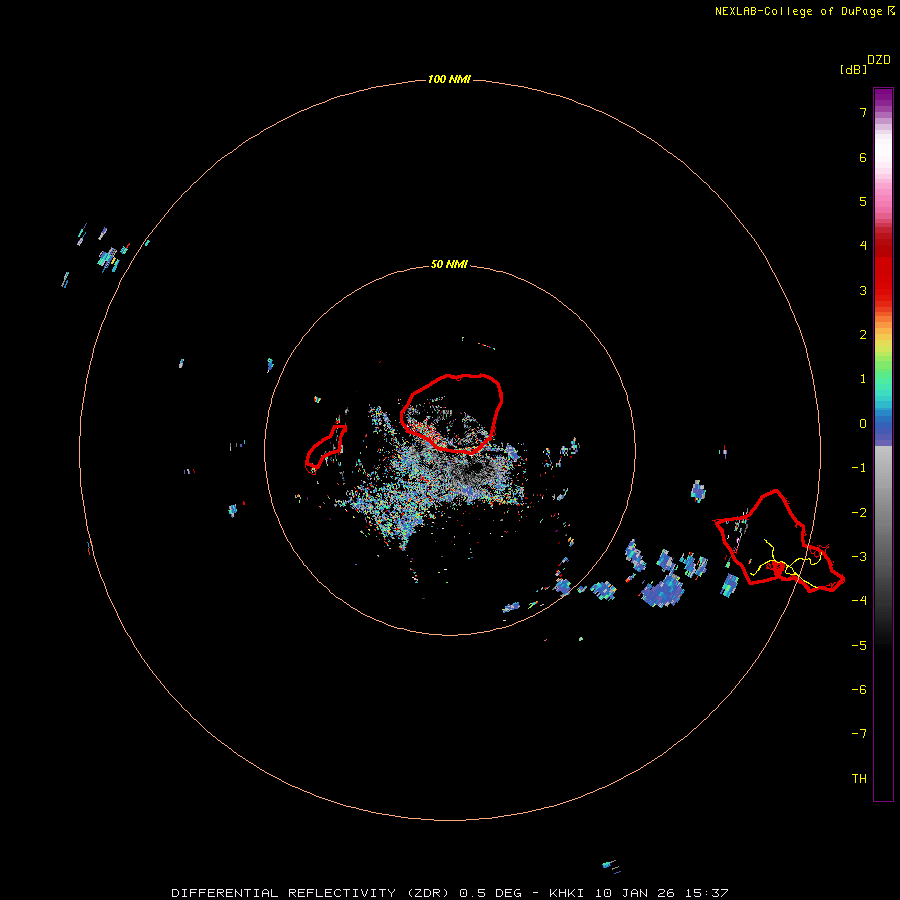The width and height of the screenshot is (900, 900).
Task: Click the -5 tick label on the color scale
Action: pyautogui.click(x=859, y=646)
